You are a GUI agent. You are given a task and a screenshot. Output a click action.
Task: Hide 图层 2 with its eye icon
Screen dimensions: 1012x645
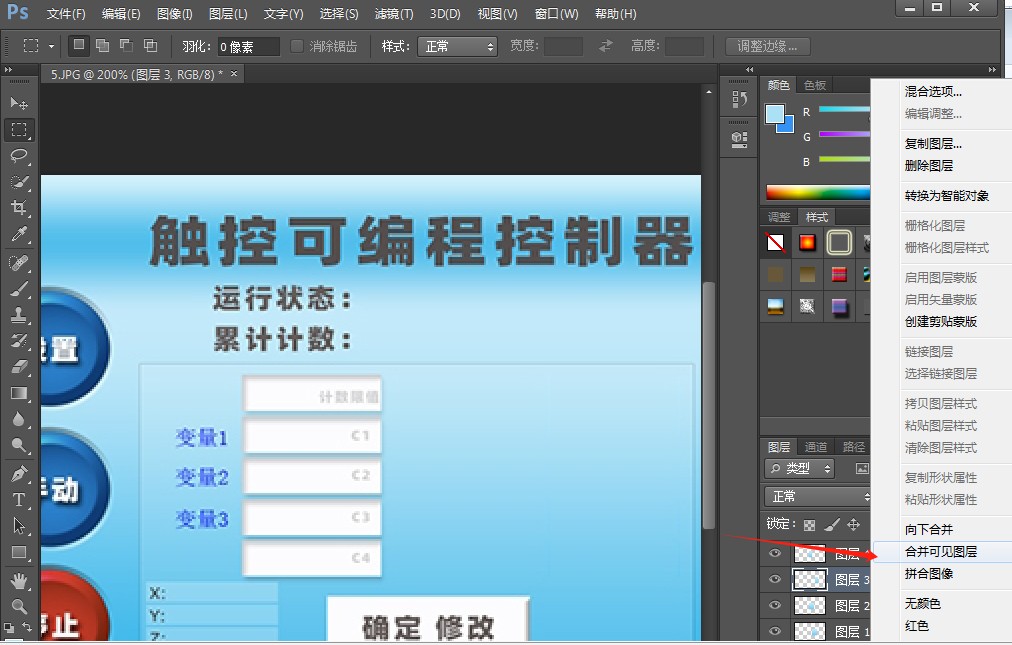tap(775, 605)
